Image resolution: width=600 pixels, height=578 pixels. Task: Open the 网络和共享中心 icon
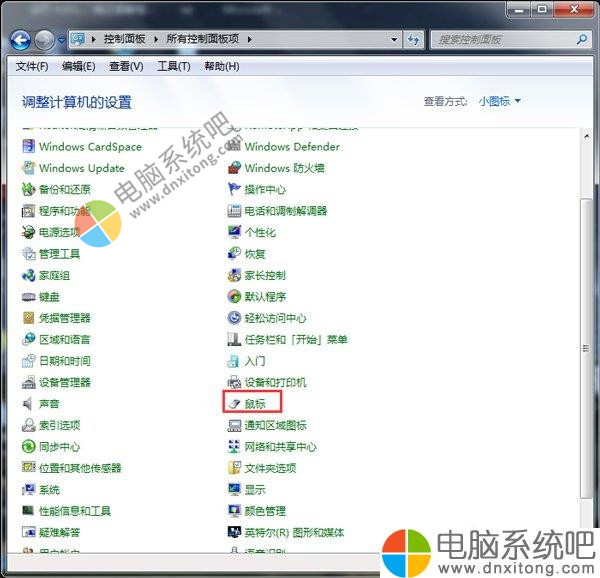(234, 446)
